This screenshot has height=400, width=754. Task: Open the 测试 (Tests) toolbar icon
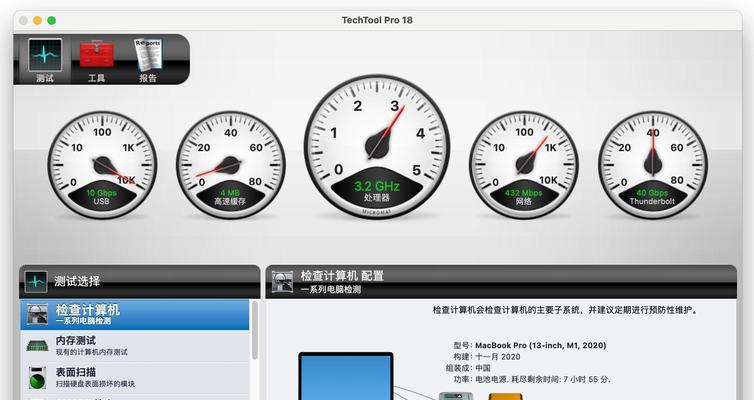(x=45, y=60)
